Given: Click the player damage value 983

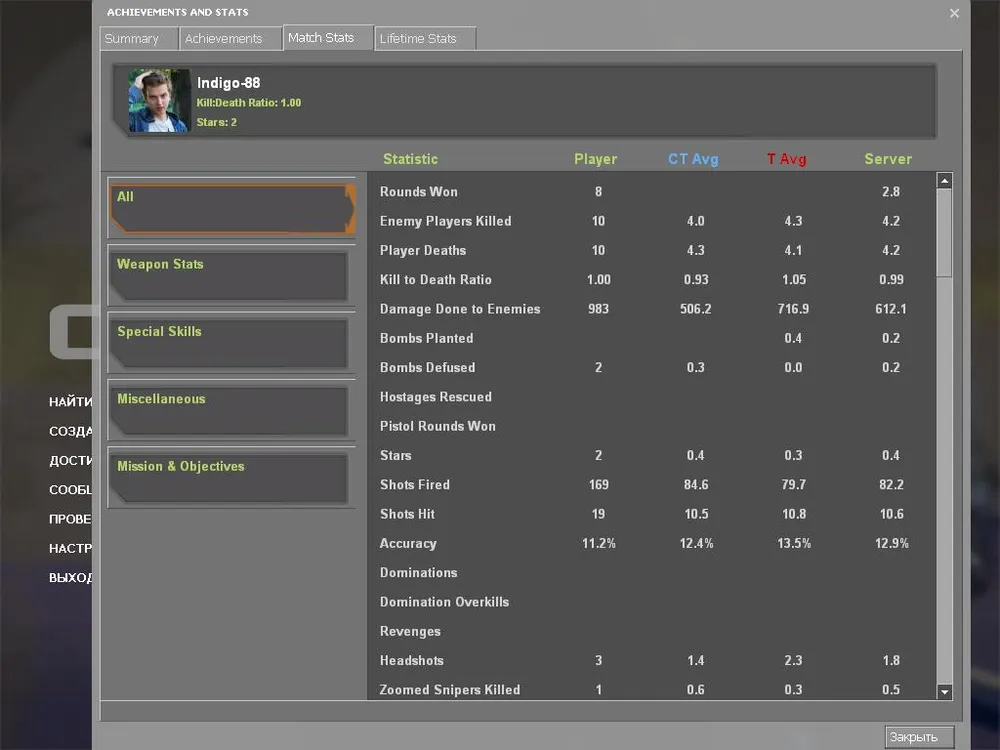Looking at the screenshot, I should (598, 309).
